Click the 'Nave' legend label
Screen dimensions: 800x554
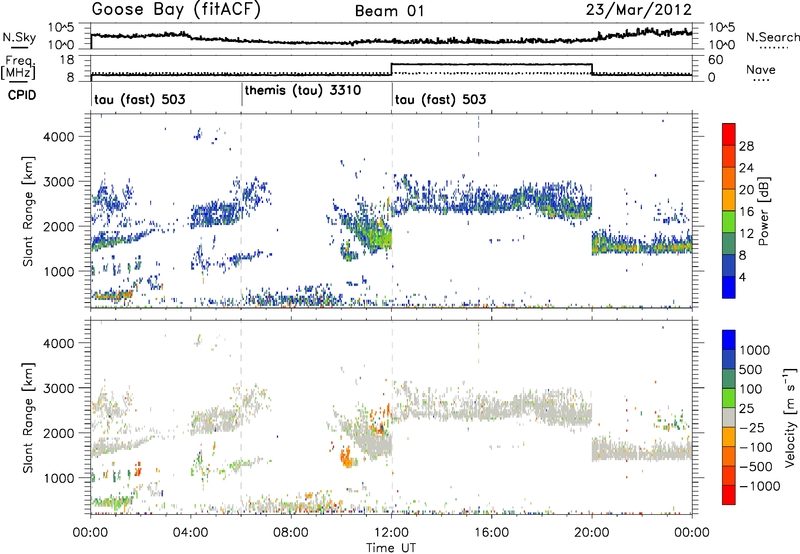coord(761,70)
